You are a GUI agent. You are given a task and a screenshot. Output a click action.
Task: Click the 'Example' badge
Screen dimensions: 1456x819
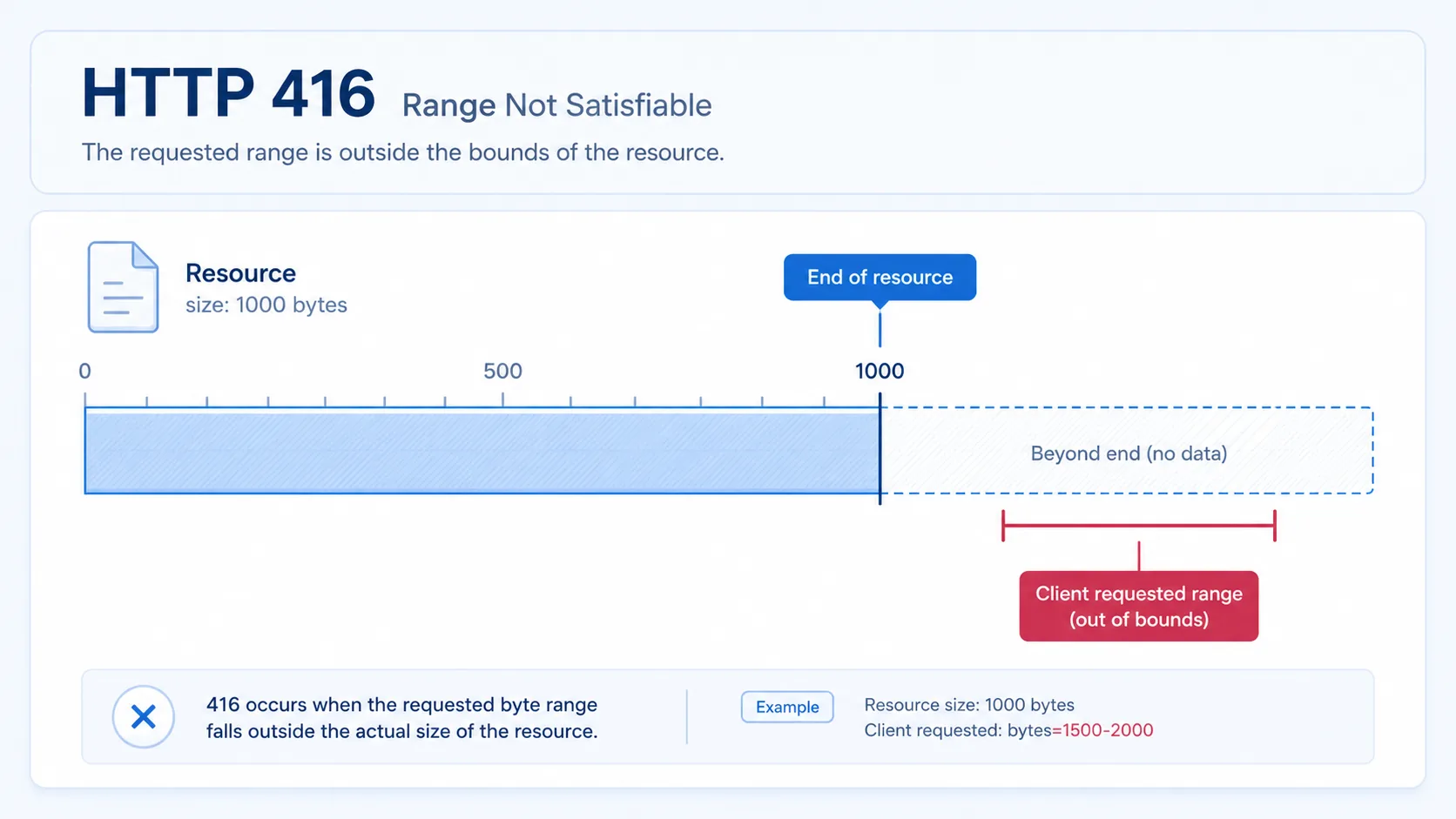(787, 707)
